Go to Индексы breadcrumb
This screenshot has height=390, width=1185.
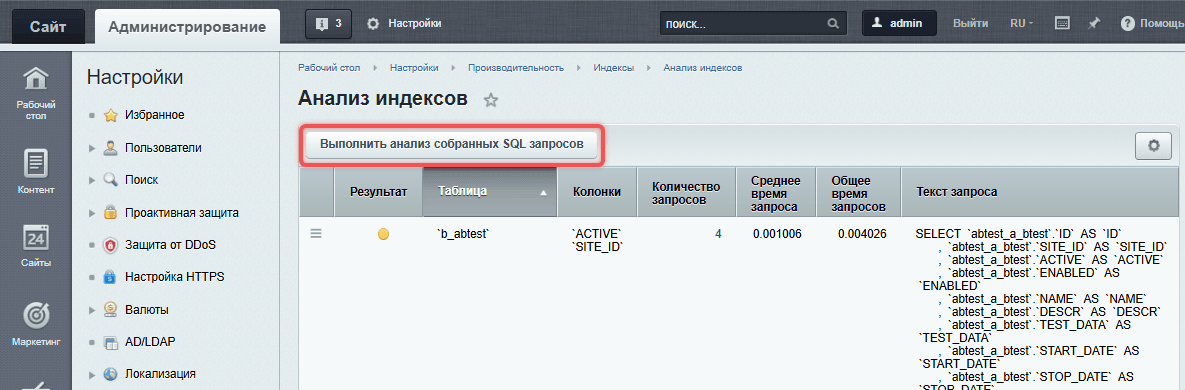coord(613,68)
